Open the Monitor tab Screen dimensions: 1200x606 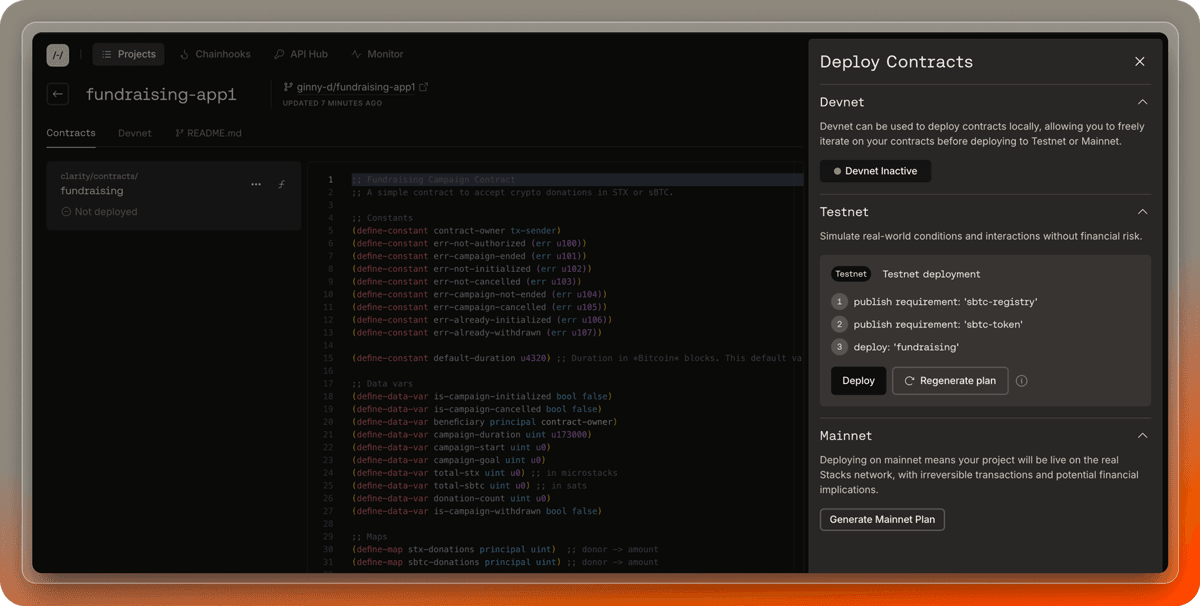click(377, 54)
